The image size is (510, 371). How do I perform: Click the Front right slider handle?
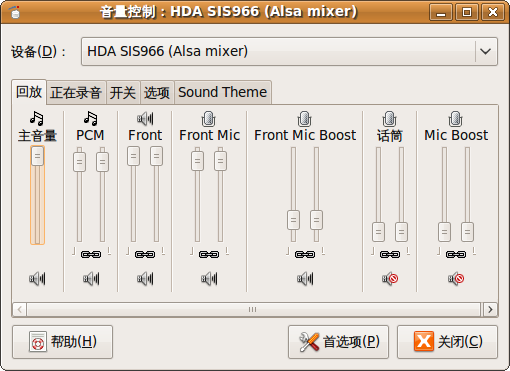[x=156, y=156]
